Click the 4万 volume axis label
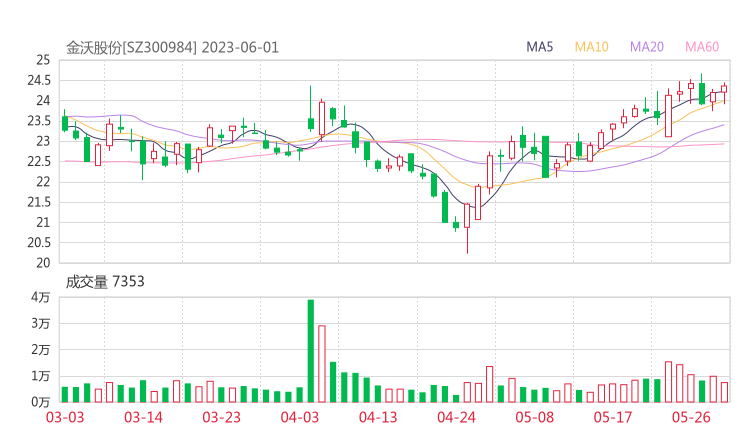Viewport: 740px width, 440px height. [x=41, y=297]
